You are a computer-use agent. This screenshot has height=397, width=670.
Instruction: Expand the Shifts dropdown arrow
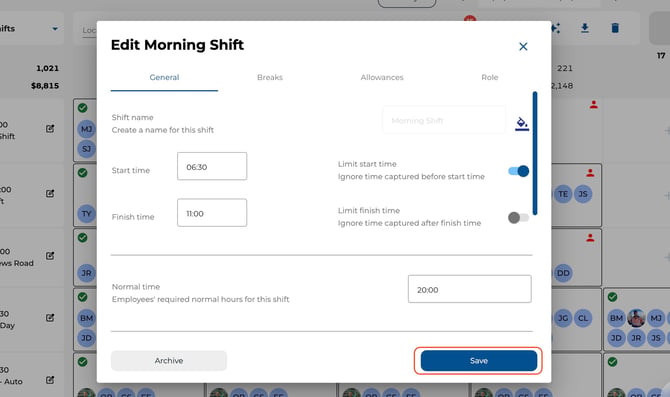click(x=55, y=29)
